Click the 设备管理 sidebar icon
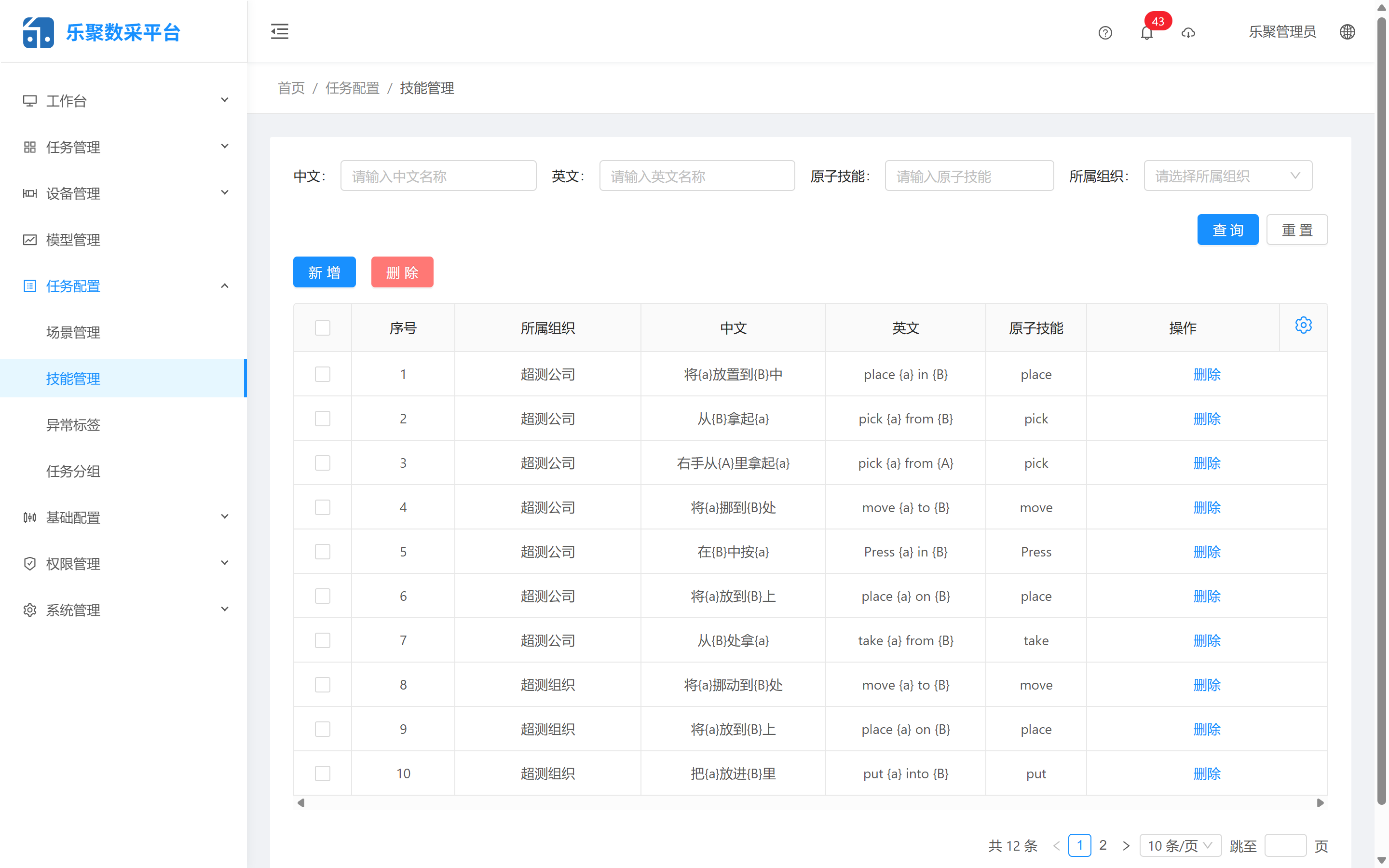Viewport: 1389px width, 868px height. pyautogui.click(x=30, y=193)
